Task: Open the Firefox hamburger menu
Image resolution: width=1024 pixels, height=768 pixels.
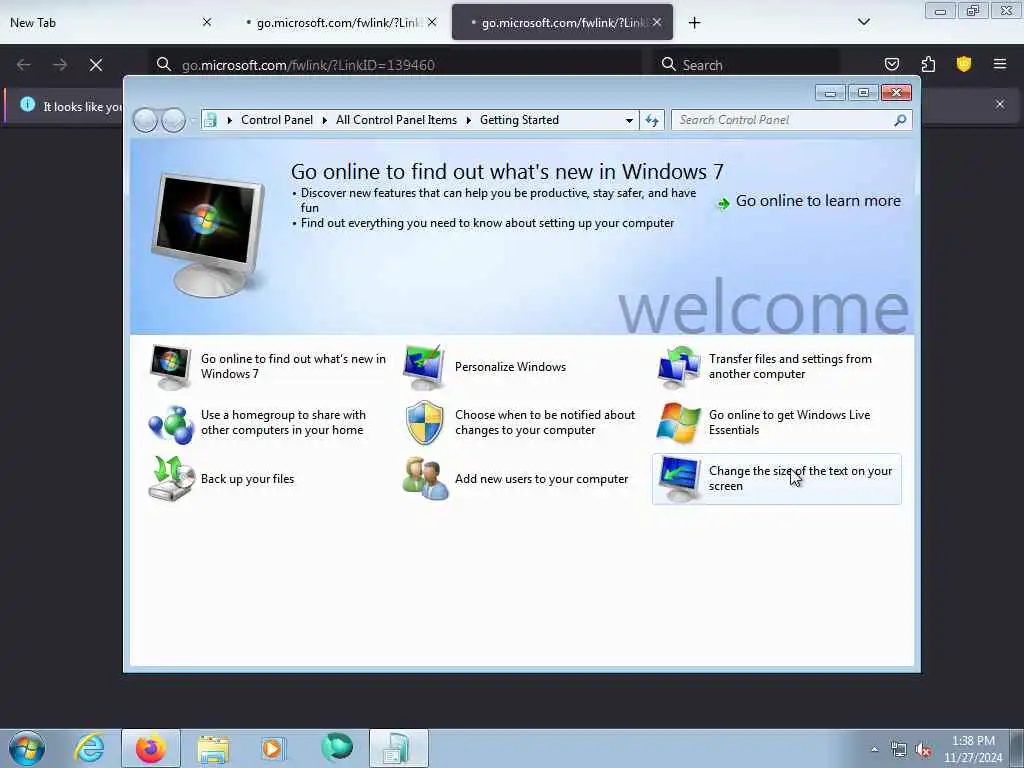Action: click(1000, 64)
